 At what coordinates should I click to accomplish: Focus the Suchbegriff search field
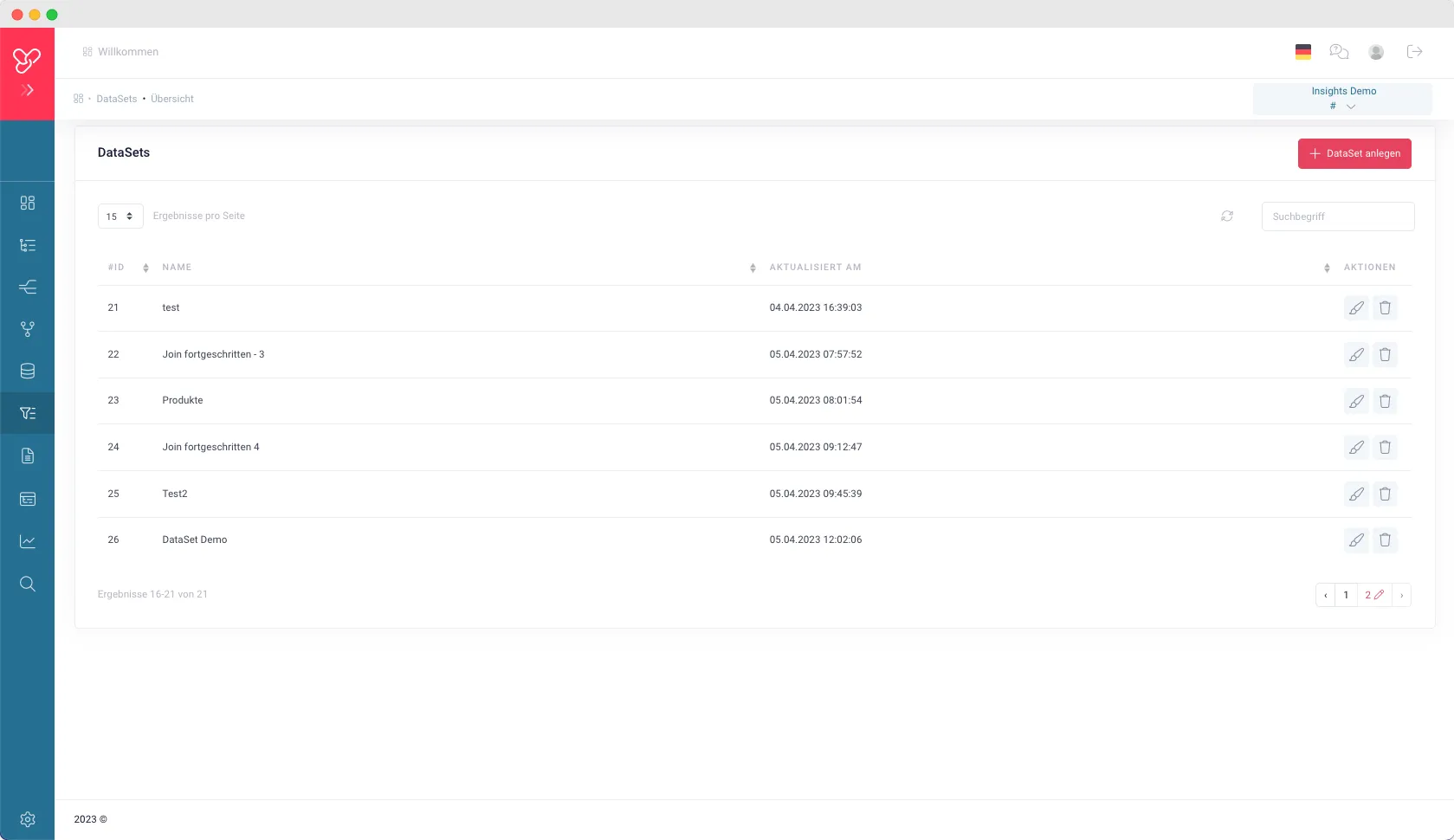pyautogui.click(x=1338, y=216)
